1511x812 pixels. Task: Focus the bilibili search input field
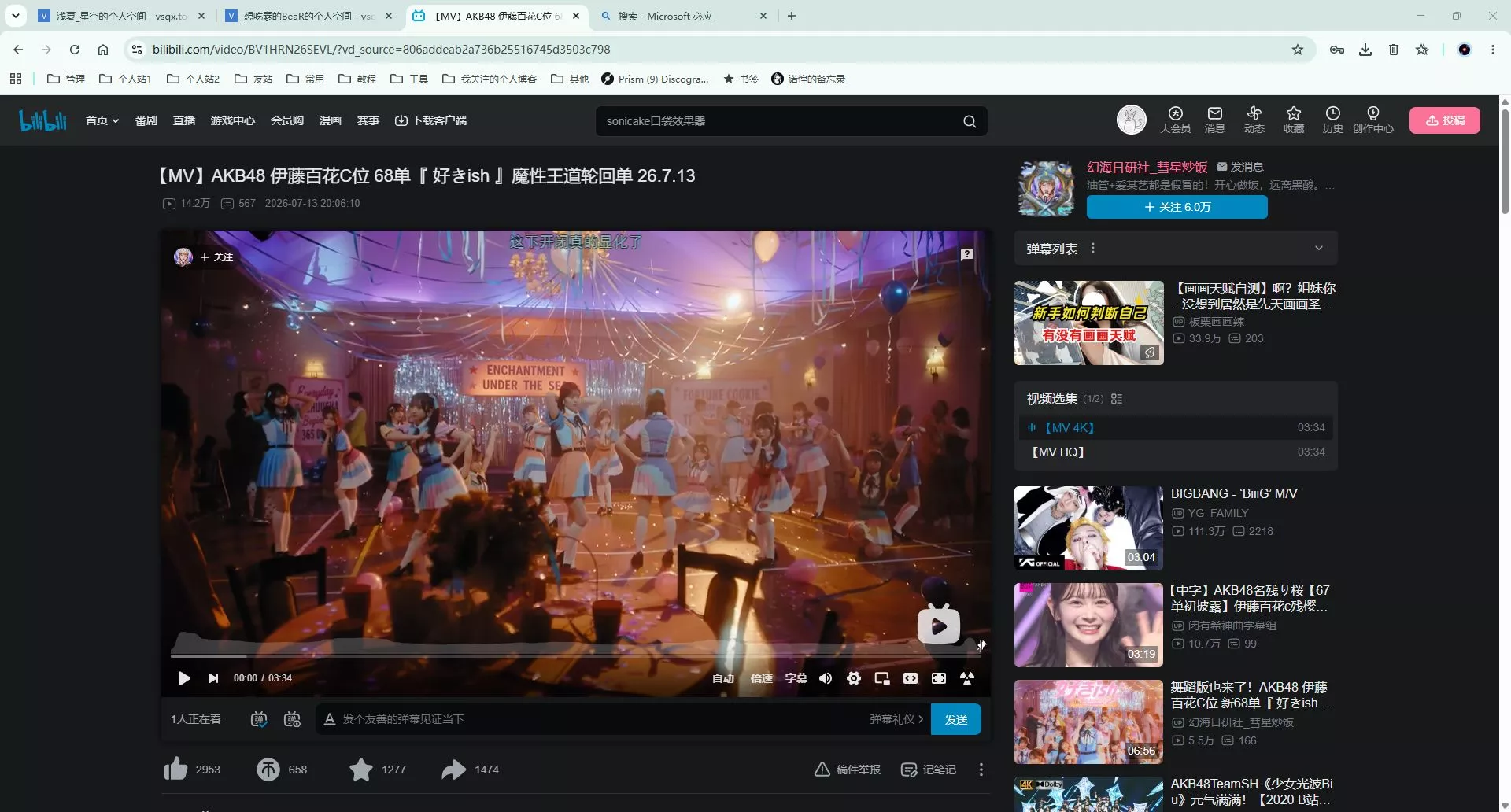(x=779, y=121)
